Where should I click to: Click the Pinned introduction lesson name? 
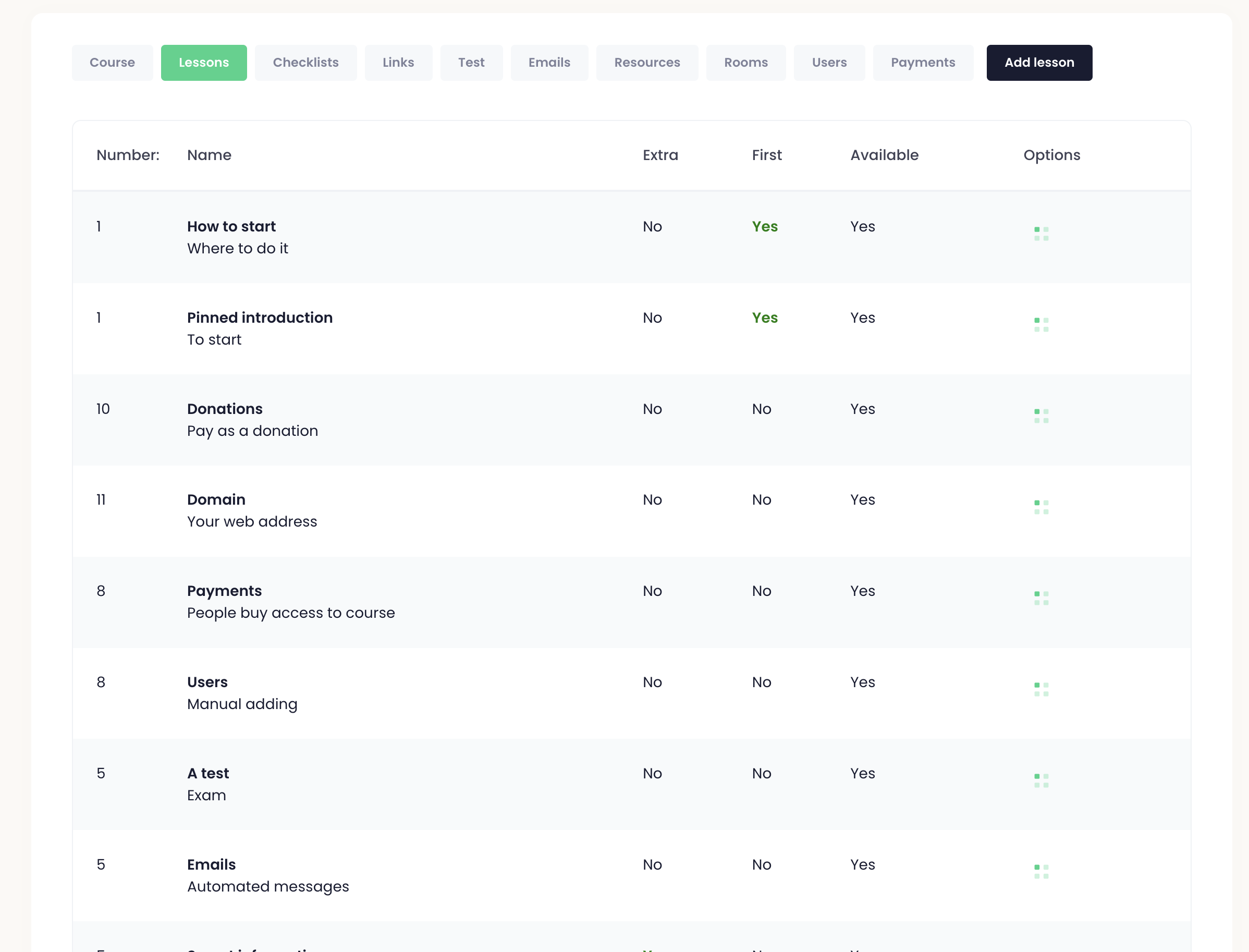(x=260, y=318)
